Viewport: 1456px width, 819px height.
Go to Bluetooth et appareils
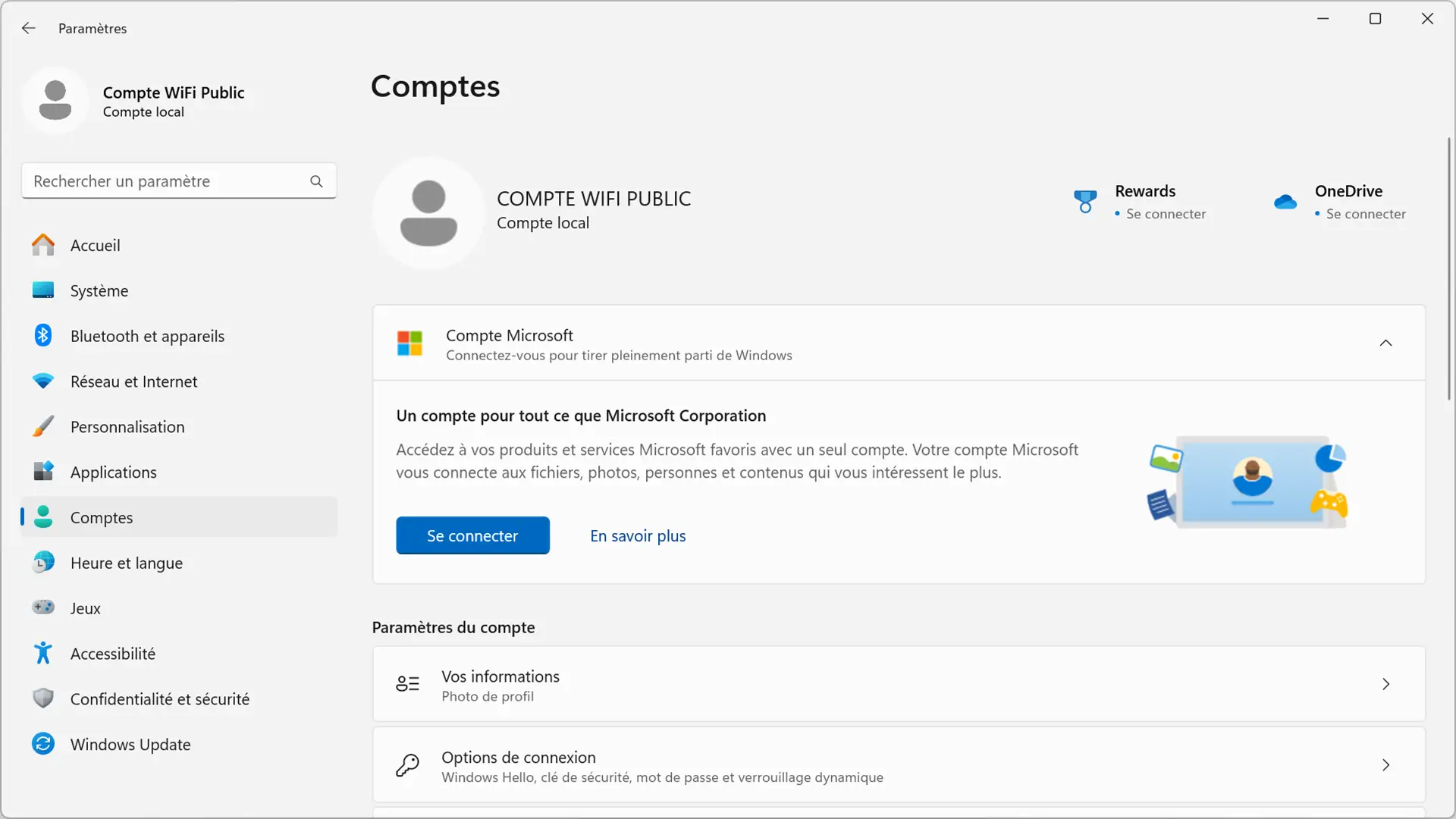tap(179, 336)
